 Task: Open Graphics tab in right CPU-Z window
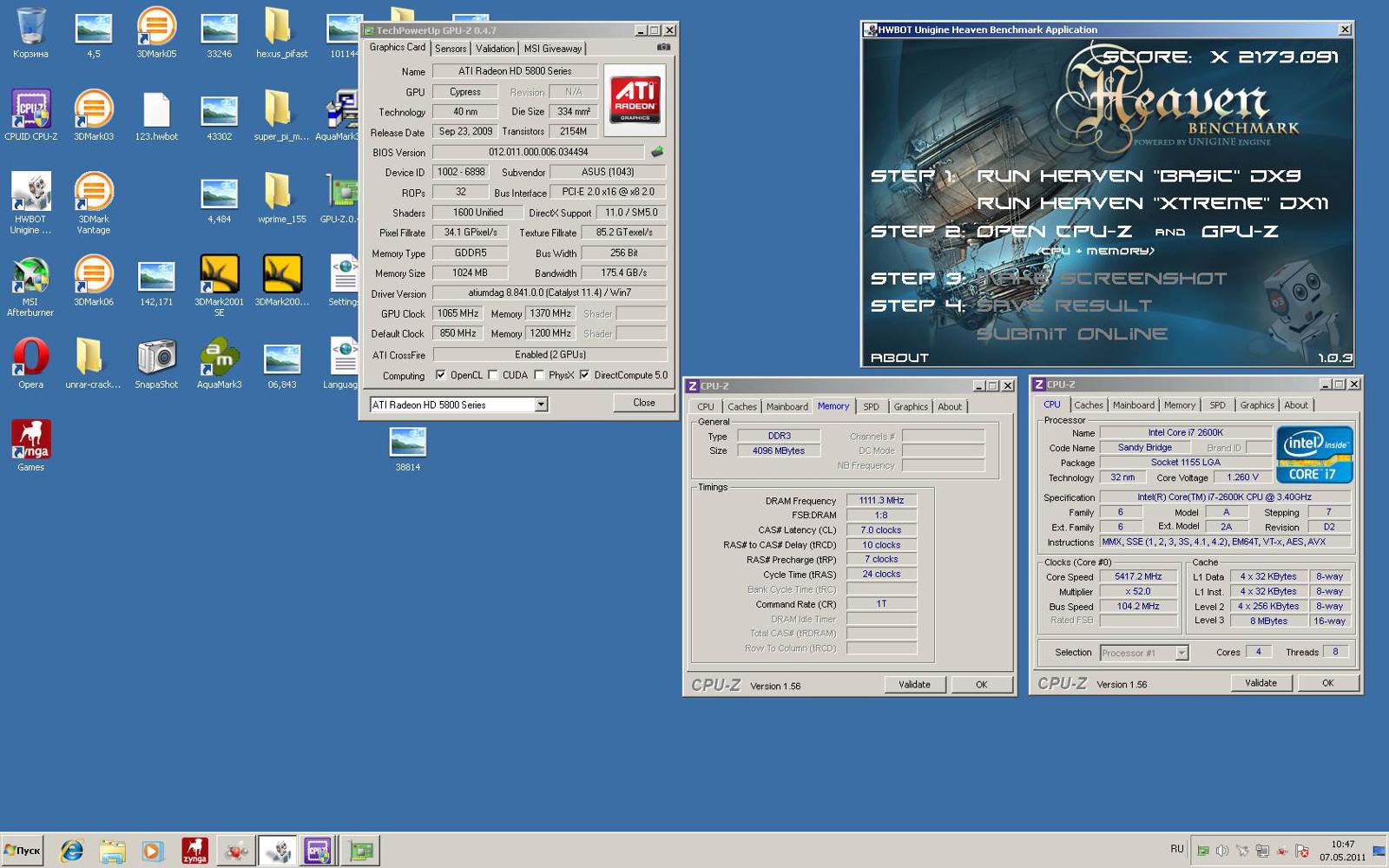click(1256, 405)
